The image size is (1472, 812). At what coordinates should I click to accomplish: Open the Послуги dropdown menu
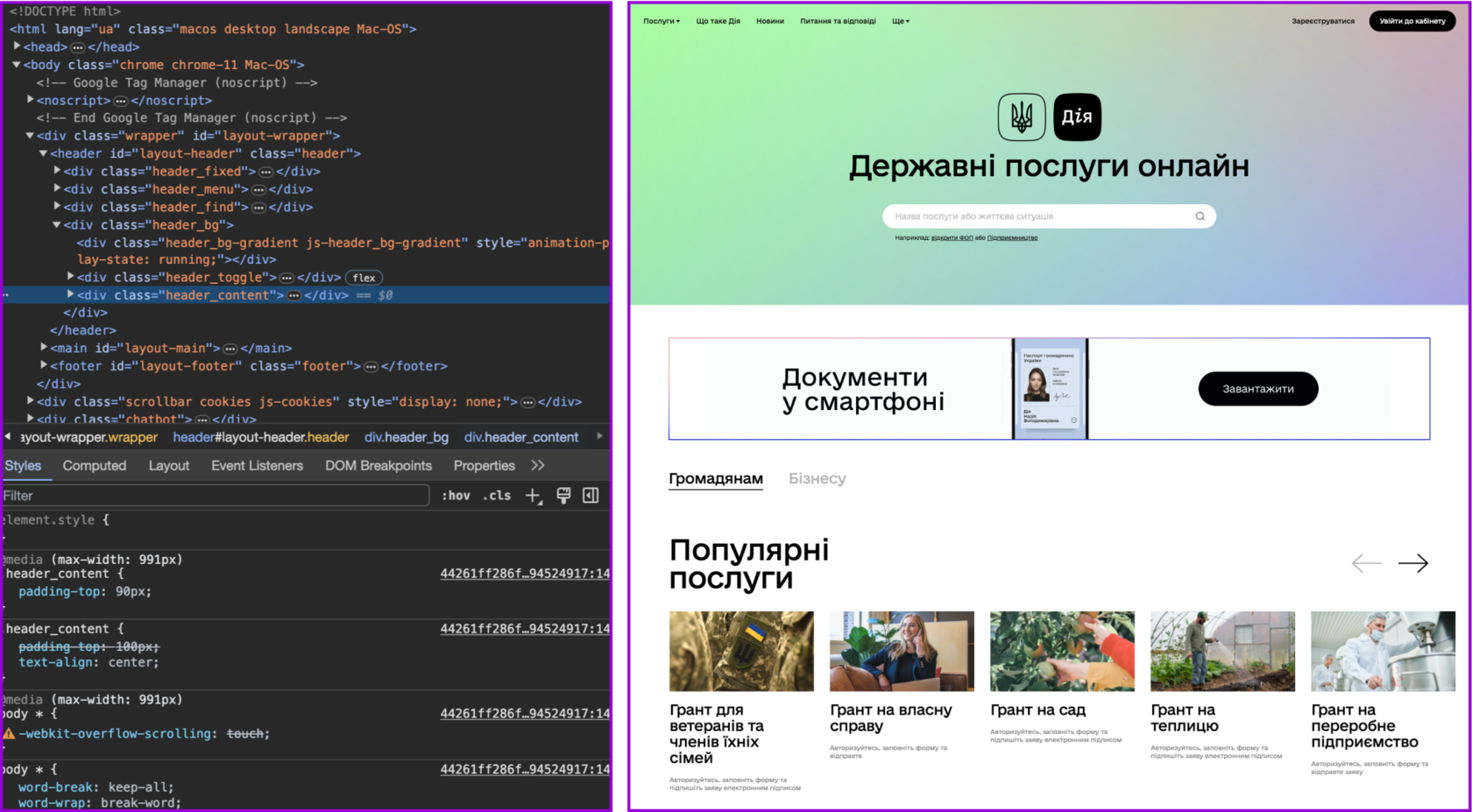coord(662,21)
